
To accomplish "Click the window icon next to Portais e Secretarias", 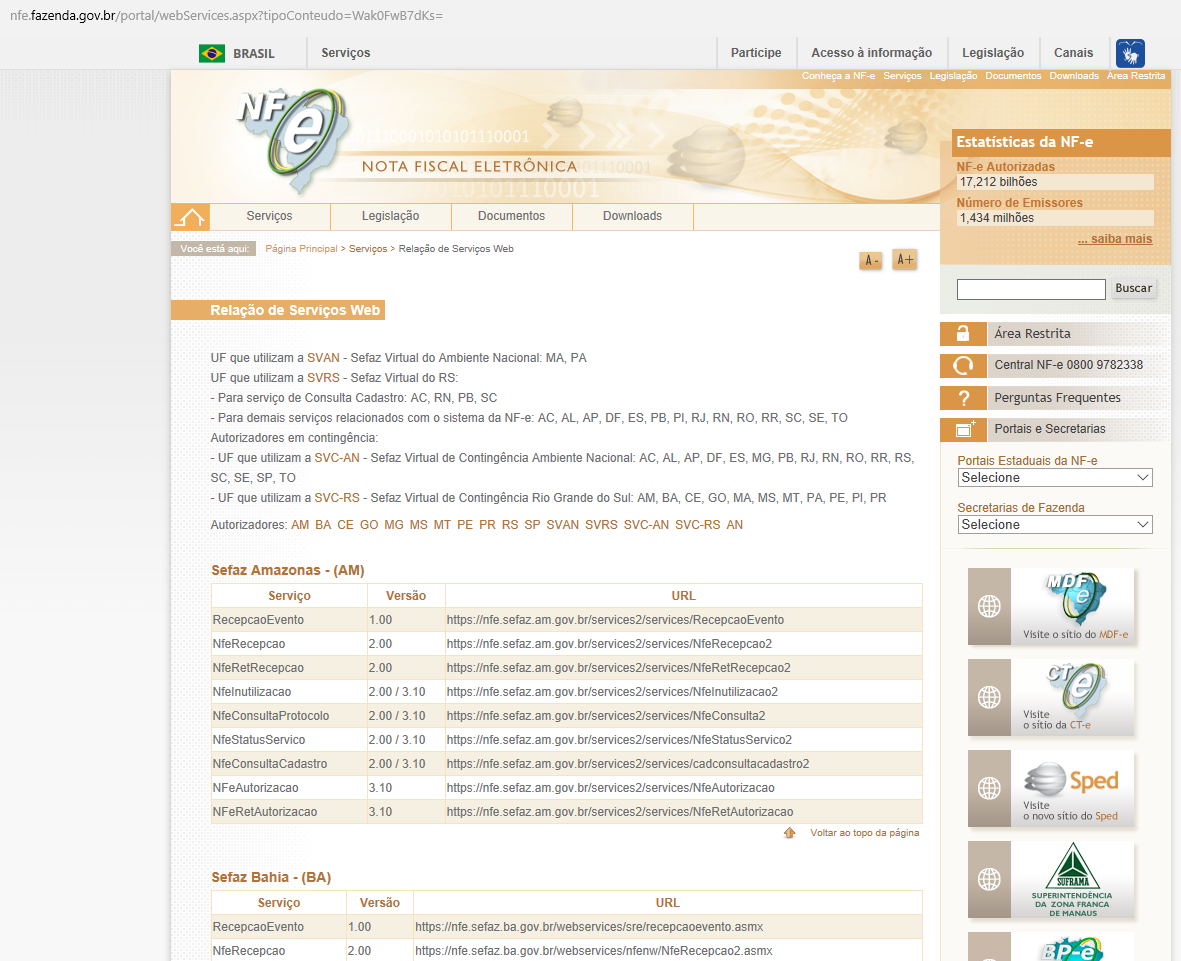I will (x=963, y=429).
